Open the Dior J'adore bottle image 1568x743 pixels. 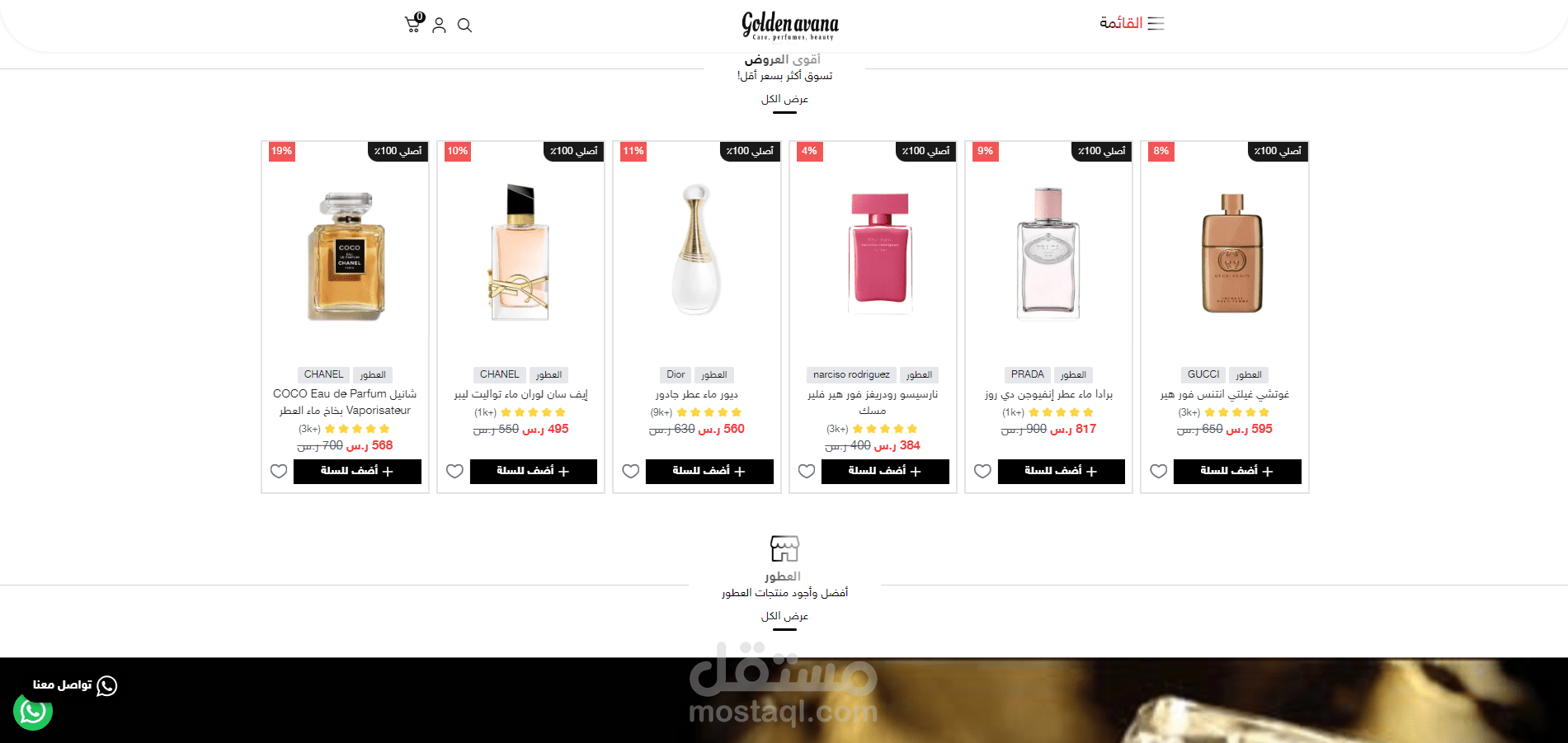697,250
